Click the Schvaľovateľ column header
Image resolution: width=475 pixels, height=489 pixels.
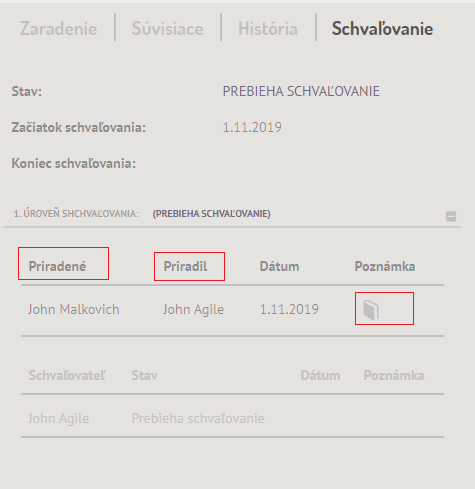[x=67, y=375]
